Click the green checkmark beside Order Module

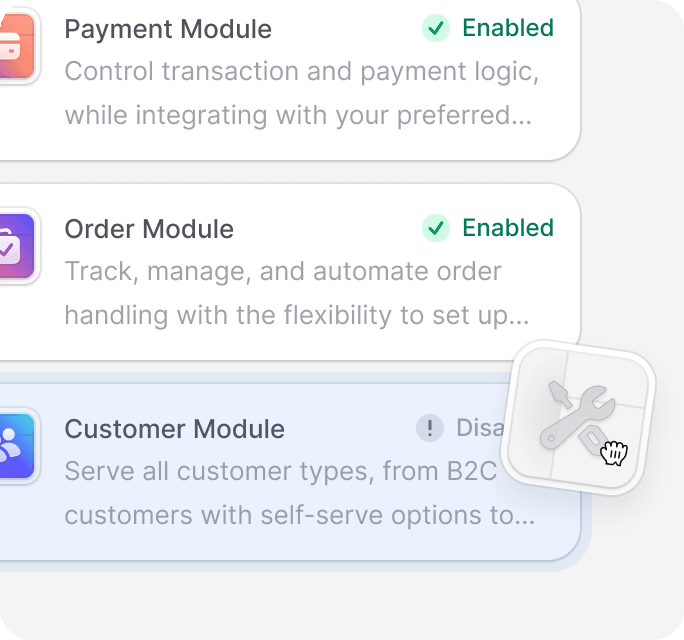pos(436,228)
